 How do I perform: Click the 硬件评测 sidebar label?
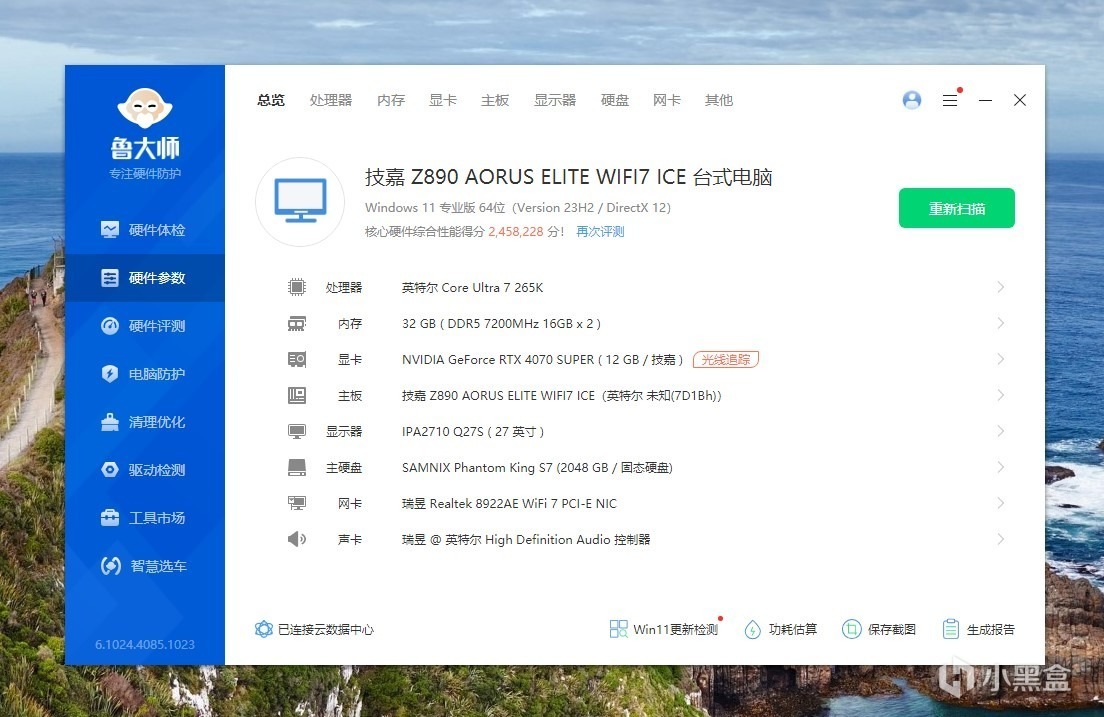[157, 325]
